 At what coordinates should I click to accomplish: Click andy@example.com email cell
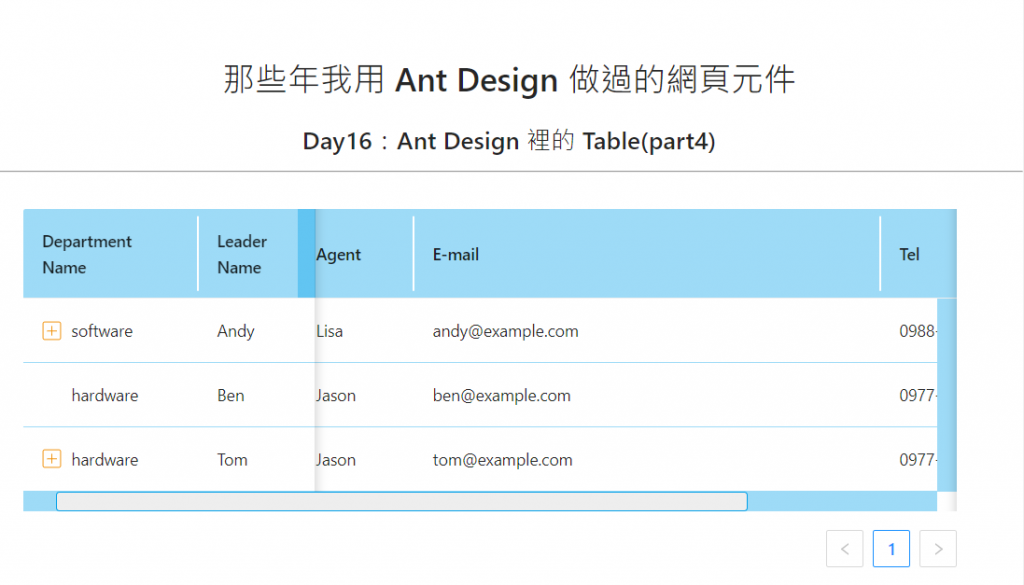[x=647, y=331]
